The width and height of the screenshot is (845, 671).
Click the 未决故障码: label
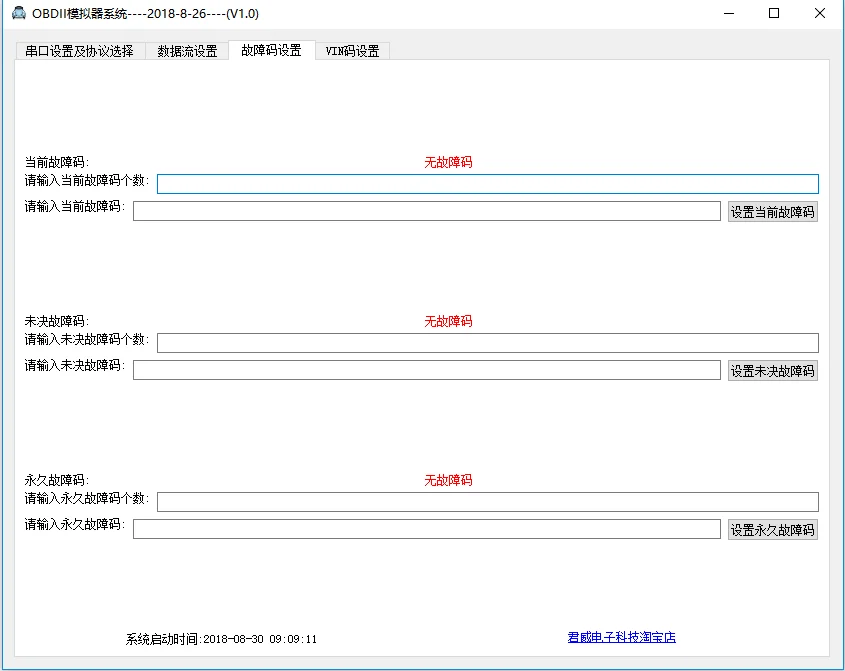click(57, 321)
